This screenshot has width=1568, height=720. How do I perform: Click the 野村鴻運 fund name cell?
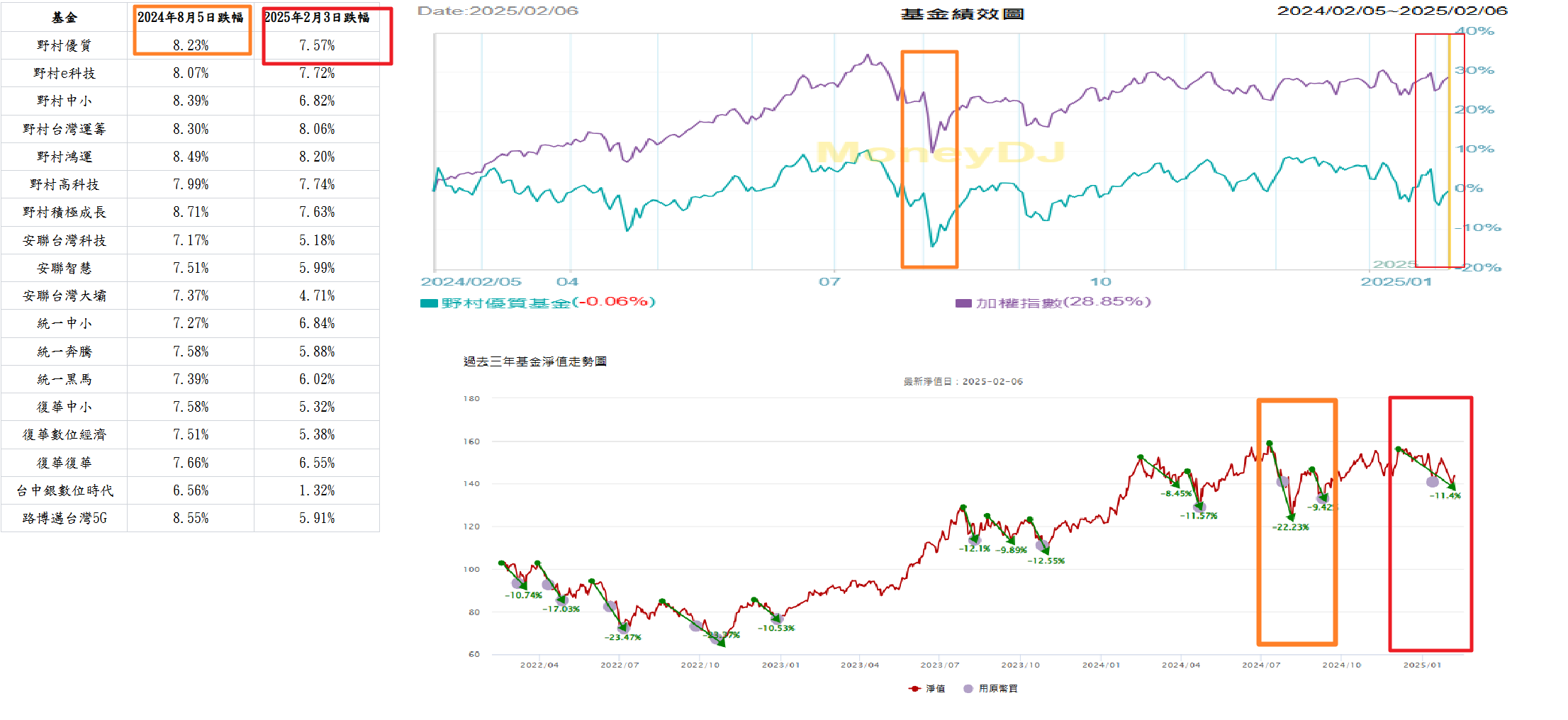64,157
